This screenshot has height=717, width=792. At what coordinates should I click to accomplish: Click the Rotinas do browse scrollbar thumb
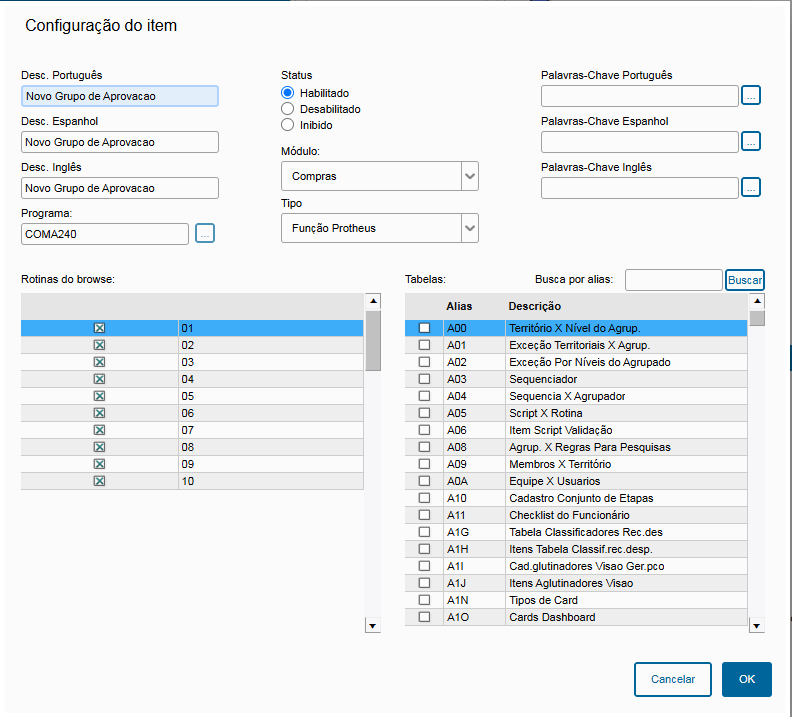(x=373, y=340)
